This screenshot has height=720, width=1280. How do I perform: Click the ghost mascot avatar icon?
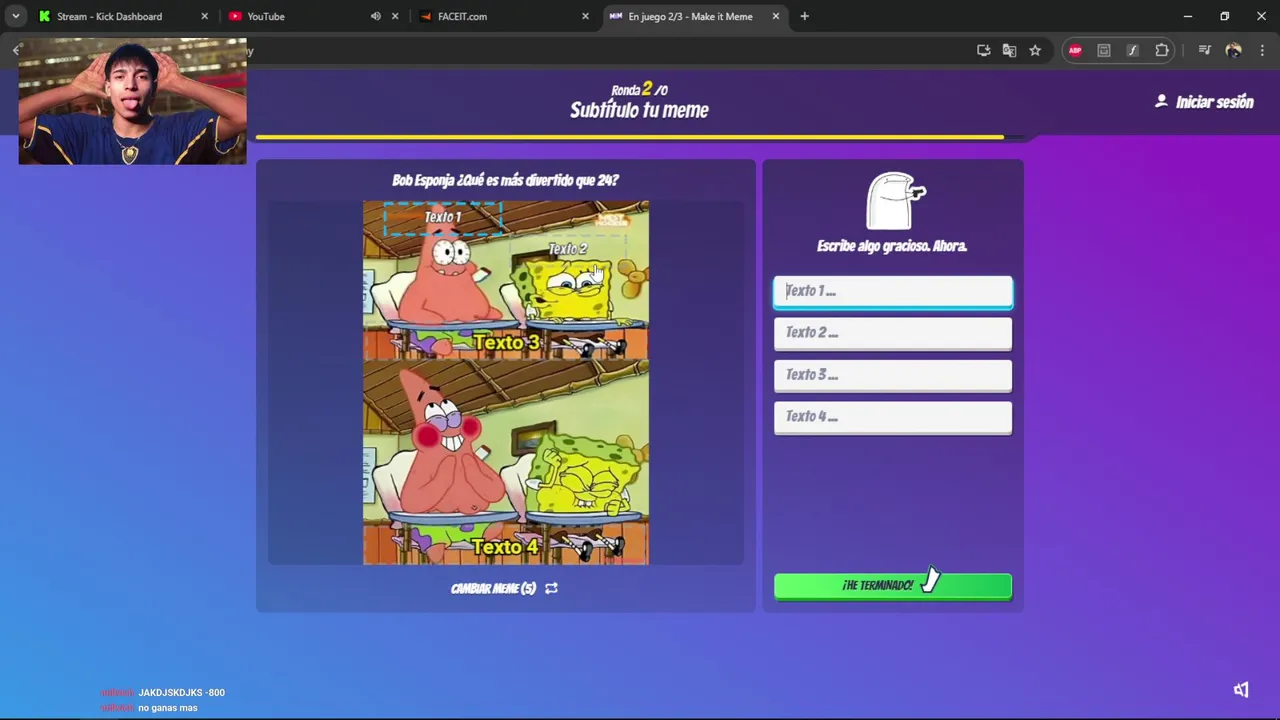click(x=895, y=201)
